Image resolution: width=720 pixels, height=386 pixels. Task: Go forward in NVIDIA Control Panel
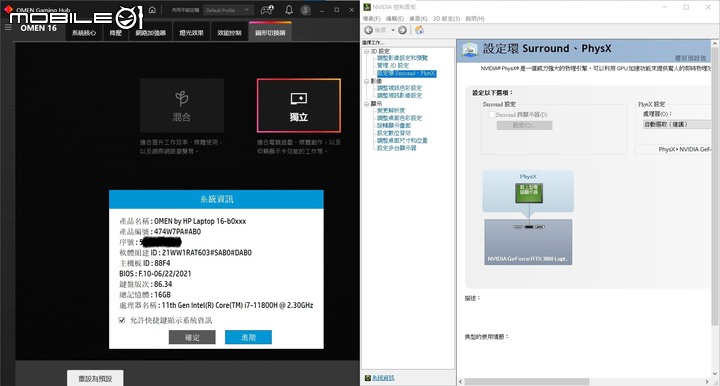tap(402, 30)
